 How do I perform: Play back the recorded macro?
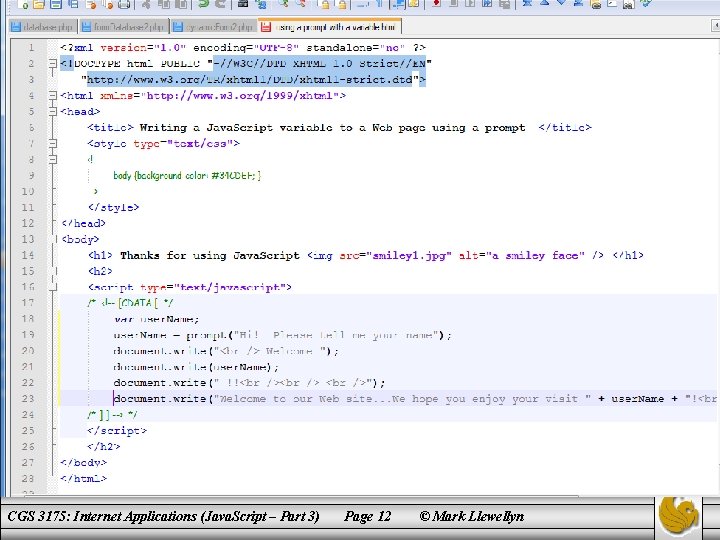470,4
